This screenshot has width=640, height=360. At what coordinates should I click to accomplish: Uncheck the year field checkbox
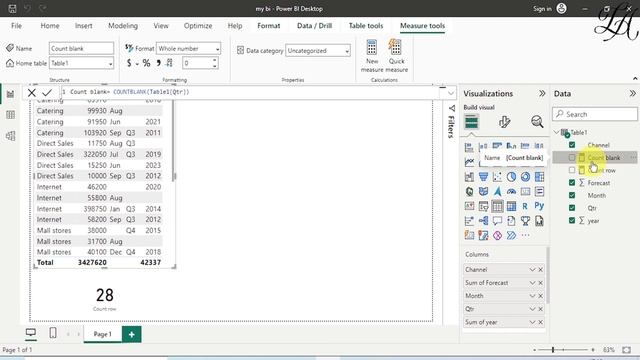pos(572,221)
